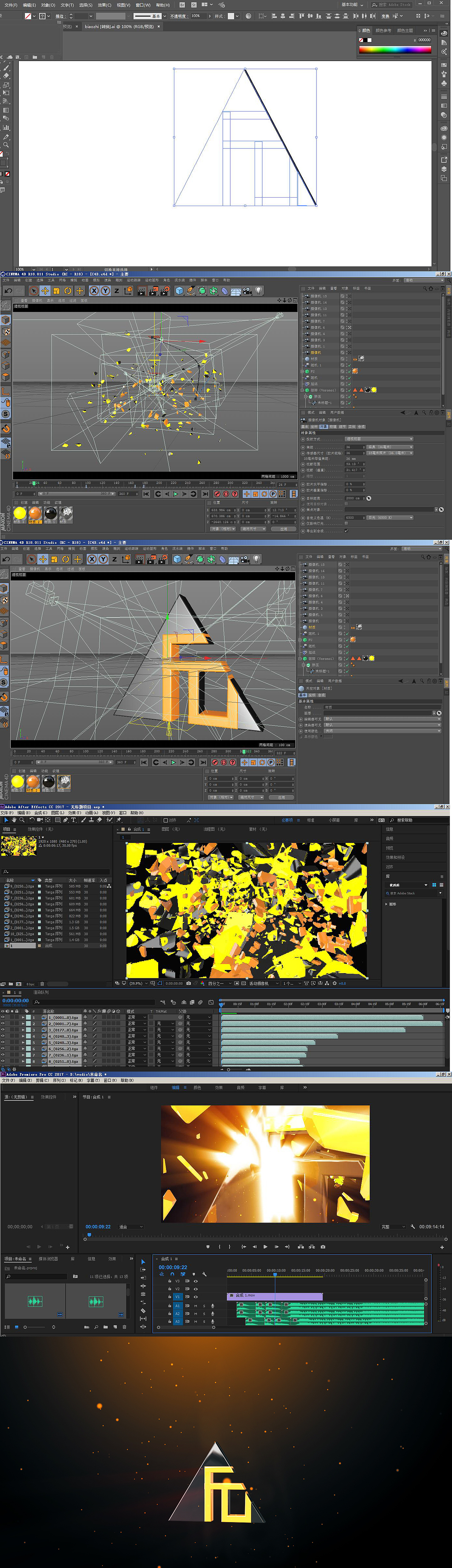This screenshot has width=452, height=1568.
Task: Click Premiere project panel trash icon
Action: (x=124, y=1327)
